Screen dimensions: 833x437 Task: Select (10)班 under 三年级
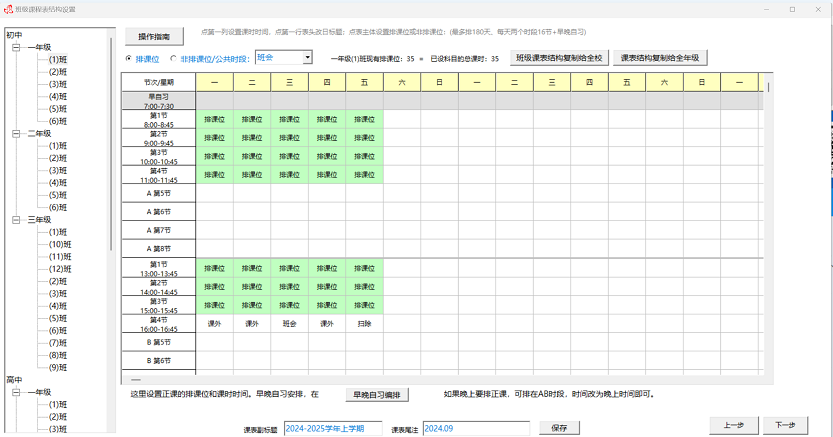(60, 244)
